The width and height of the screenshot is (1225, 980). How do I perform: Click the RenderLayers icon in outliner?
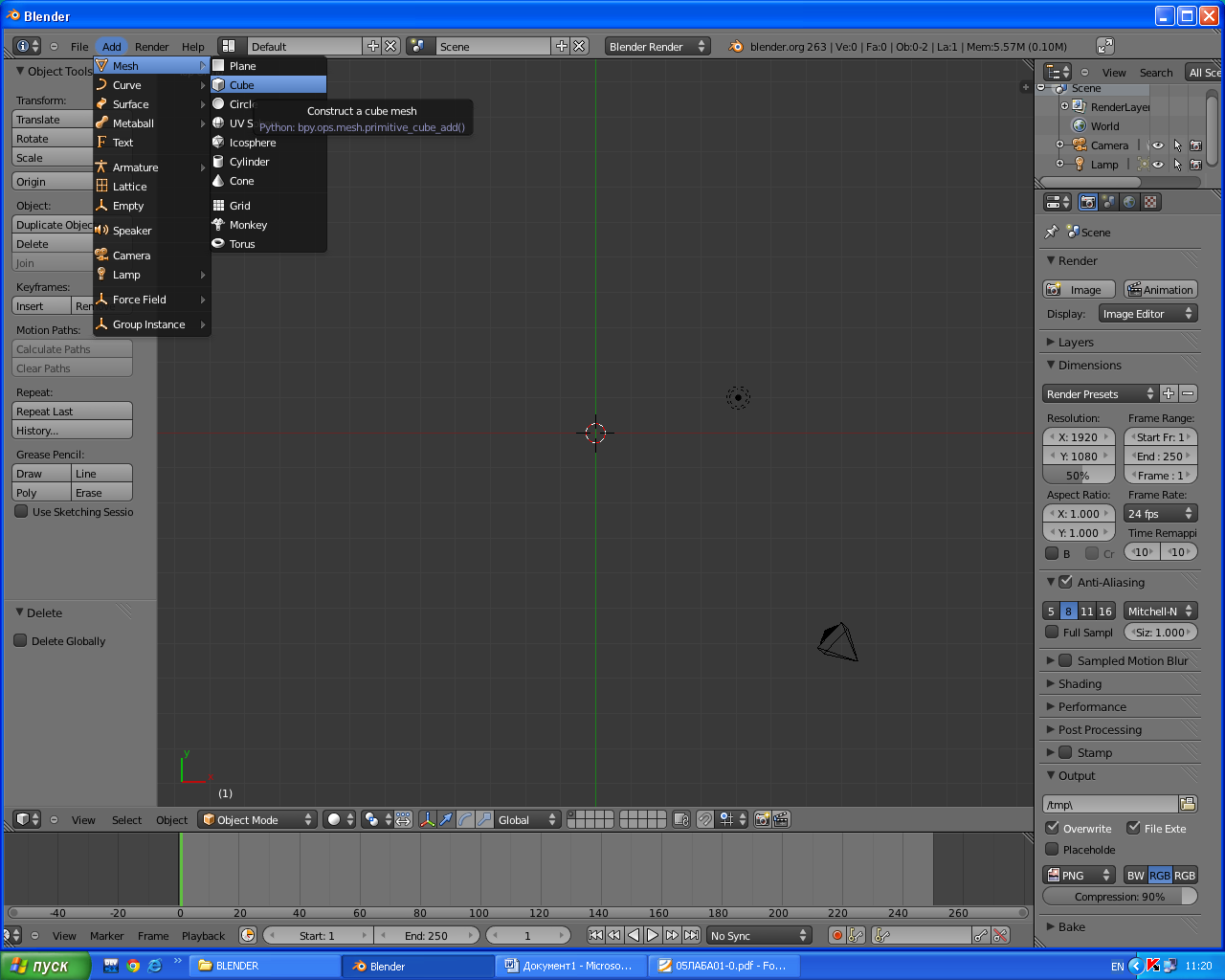1079,107
